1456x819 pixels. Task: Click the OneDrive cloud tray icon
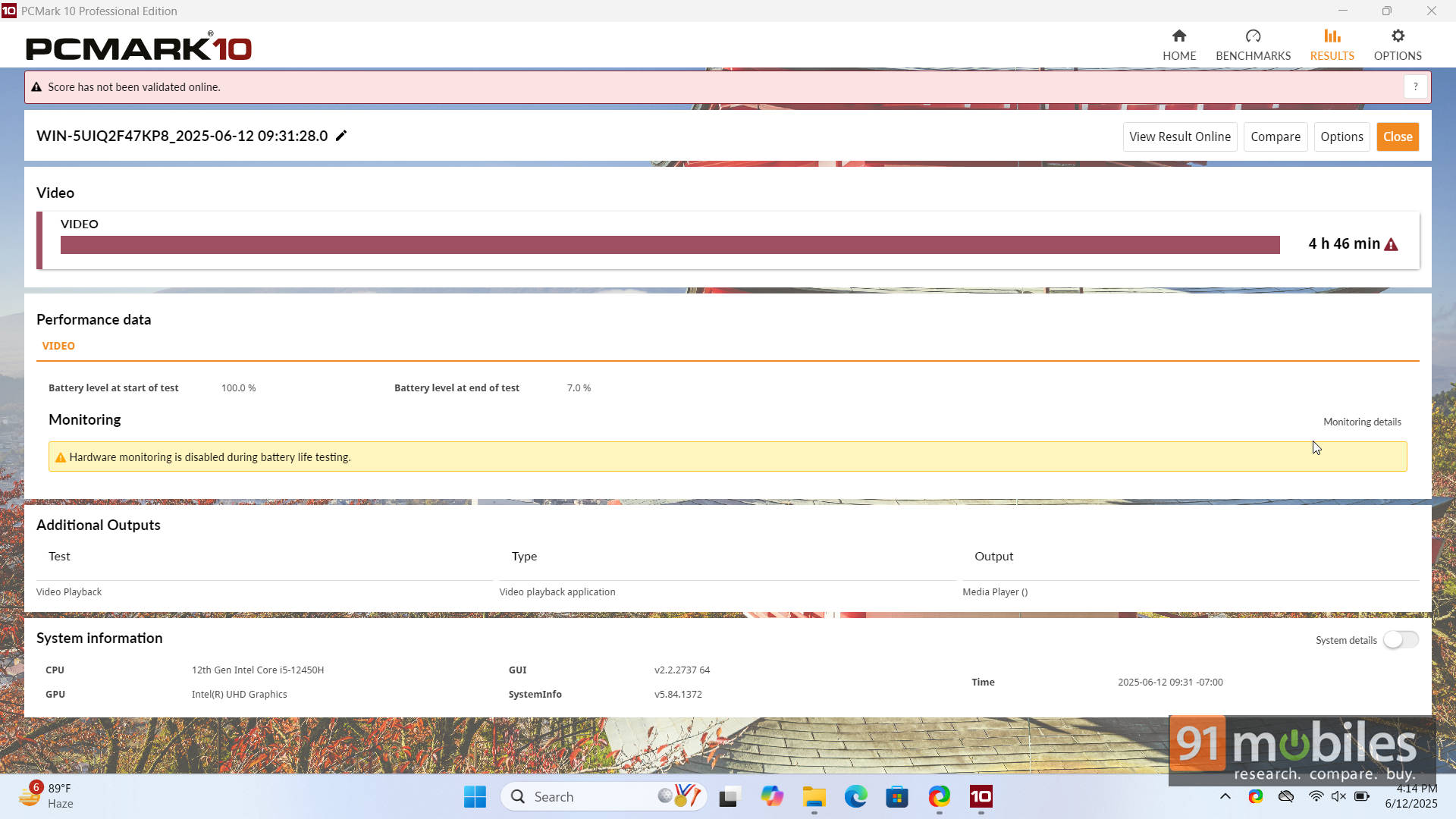tap(1286, 796)
